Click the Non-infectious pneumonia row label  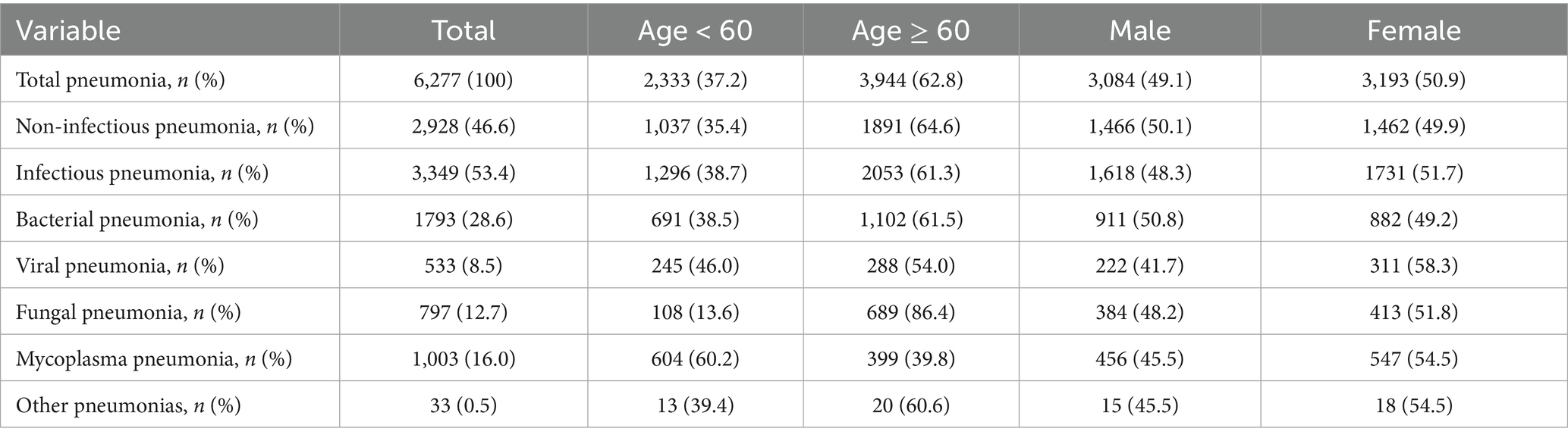pos(165,126)
